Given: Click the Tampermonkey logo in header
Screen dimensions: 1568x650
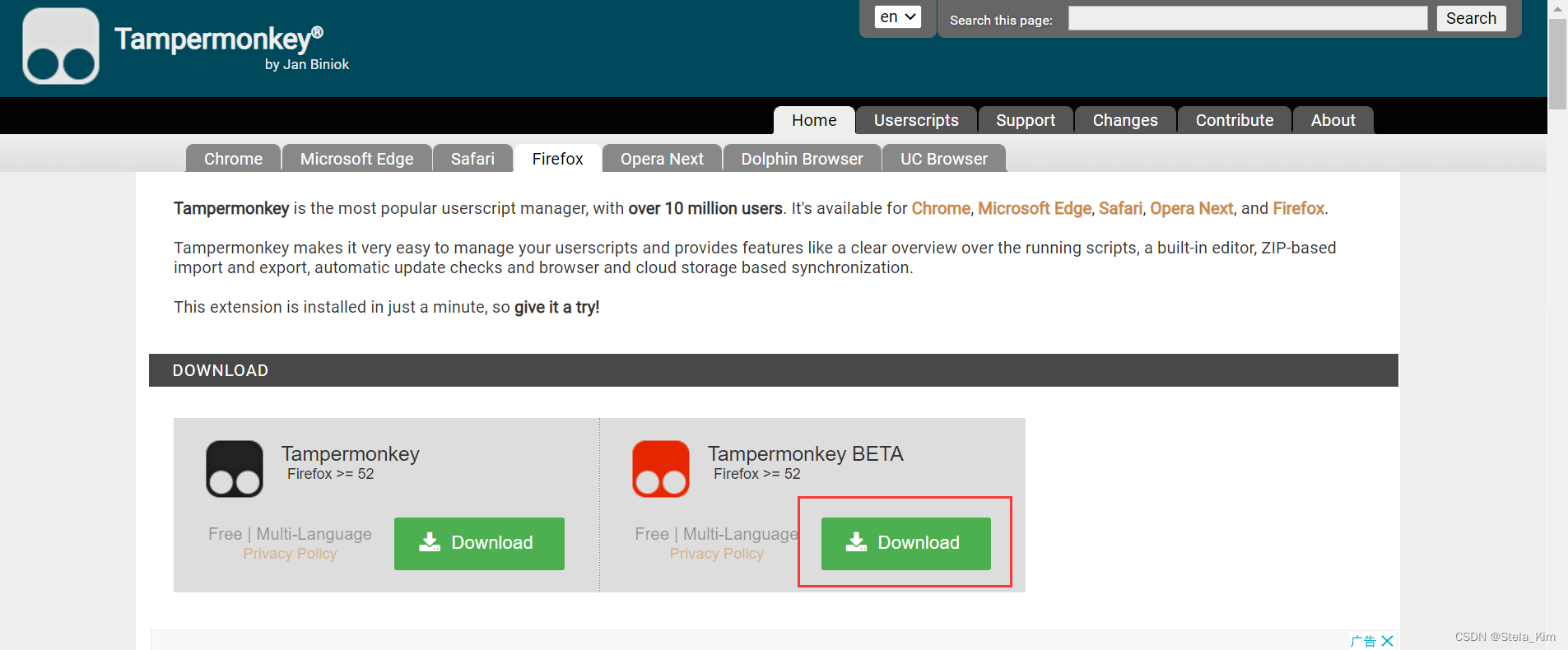Looking at the screenshot, I should 61,46.
